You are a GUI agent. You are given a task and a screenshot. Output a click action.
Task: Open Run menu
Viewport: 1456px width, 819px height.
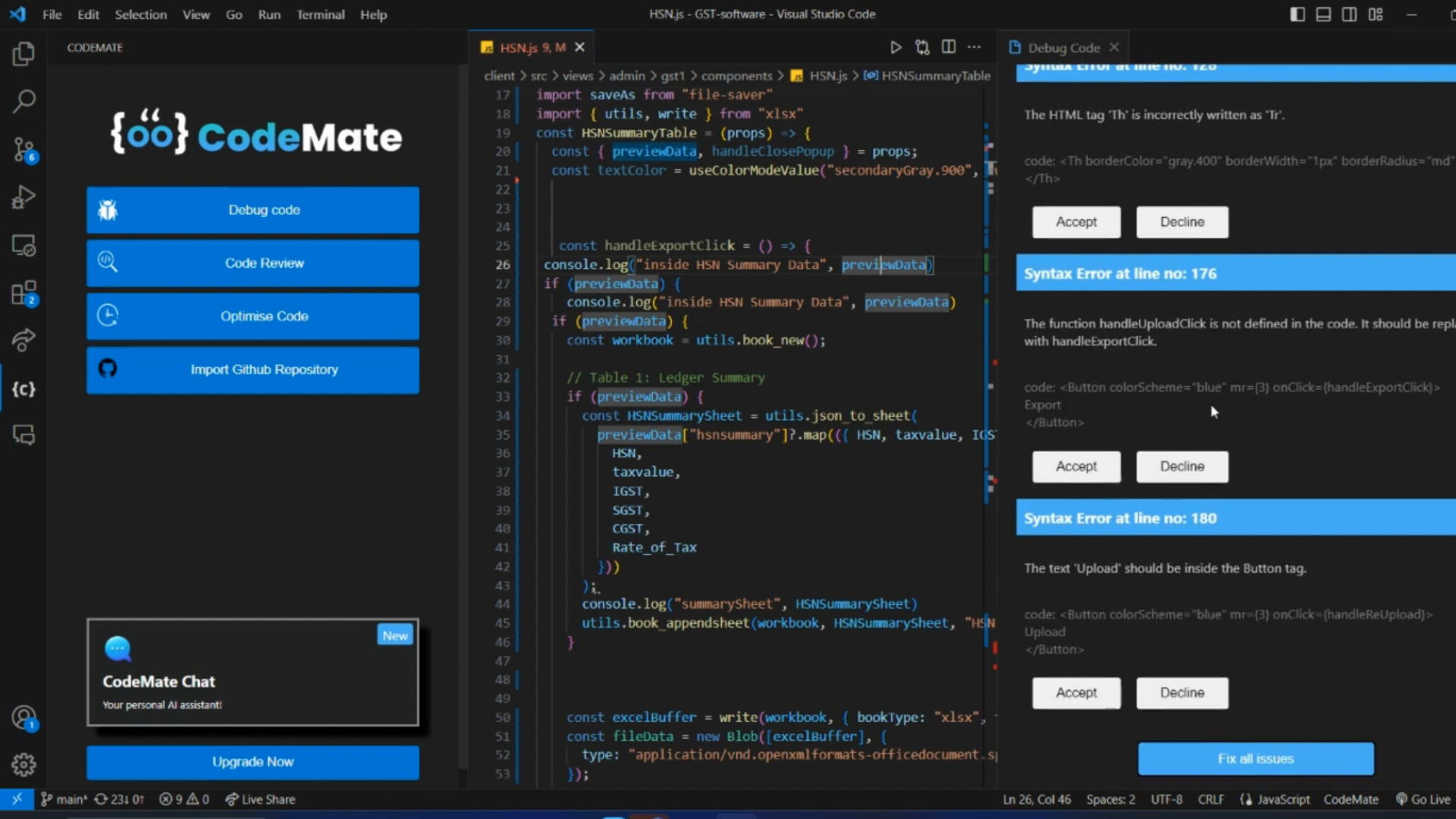(x=269, y=14)
